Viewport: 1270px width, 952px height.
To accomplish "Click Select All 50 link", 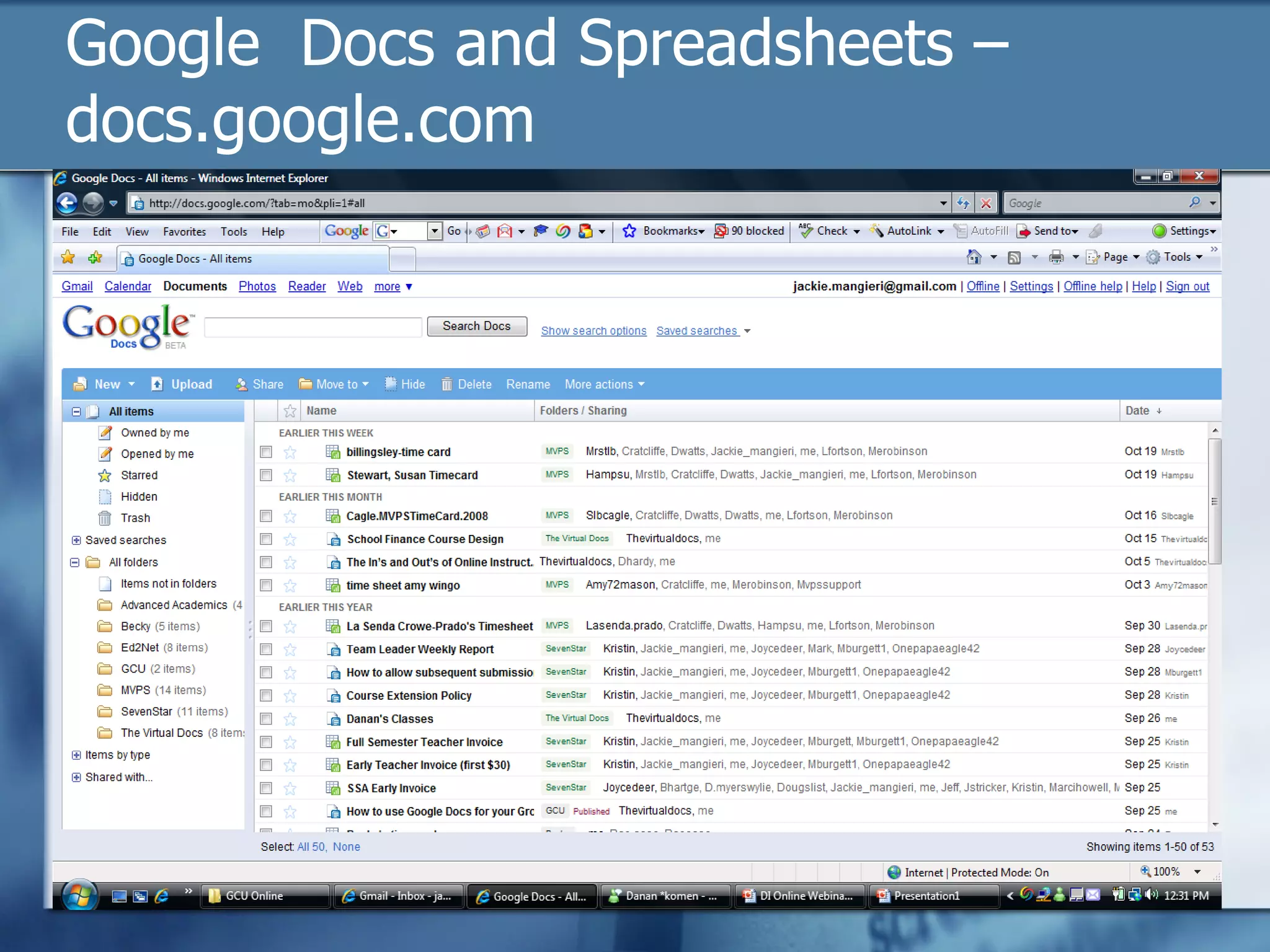I will coord(311,847).
